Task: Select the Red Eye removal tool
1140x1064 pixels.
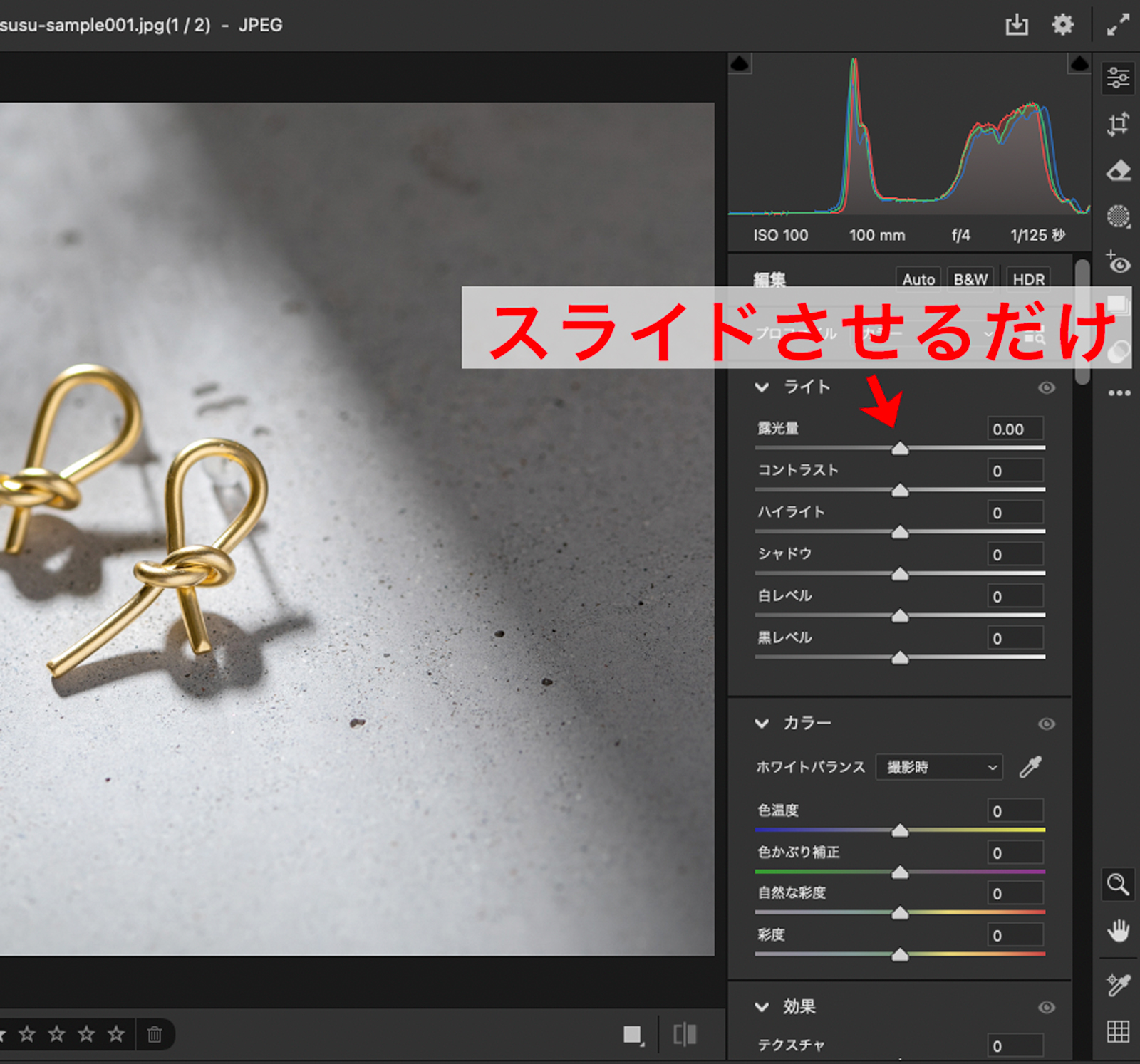Action: coord(1118,263)
